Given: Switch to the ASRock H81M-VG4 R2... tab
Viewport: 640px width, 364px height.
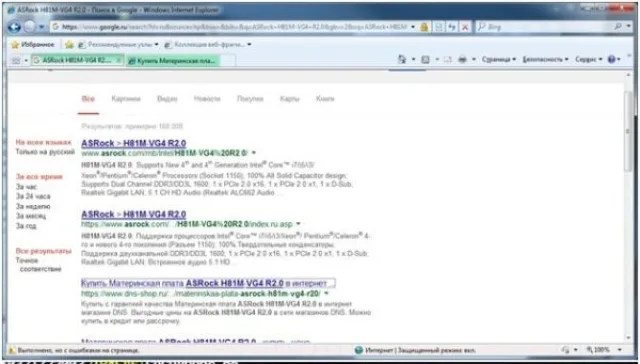Looking at the screenshot, I should (x=77, y=60).
